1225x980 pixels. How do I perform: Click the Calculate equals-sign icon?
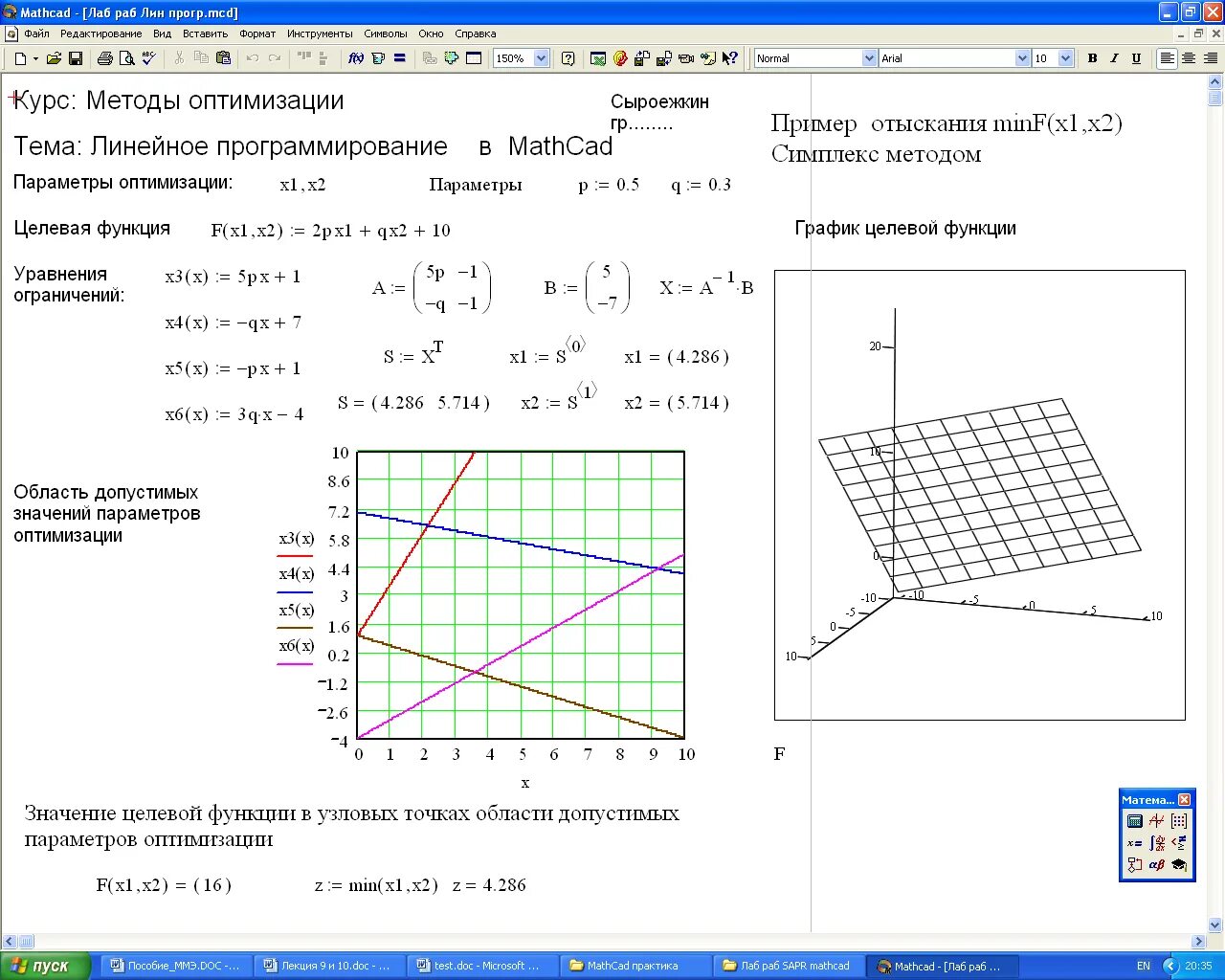click(400, 58)
